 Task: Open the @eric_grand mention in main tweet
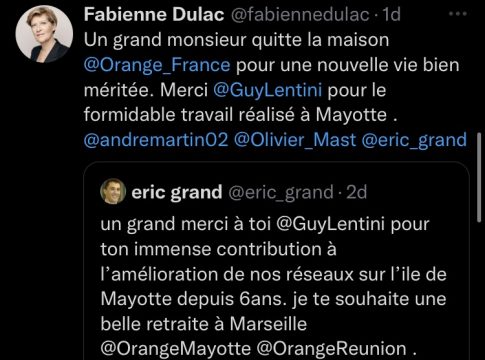[414, 140]
